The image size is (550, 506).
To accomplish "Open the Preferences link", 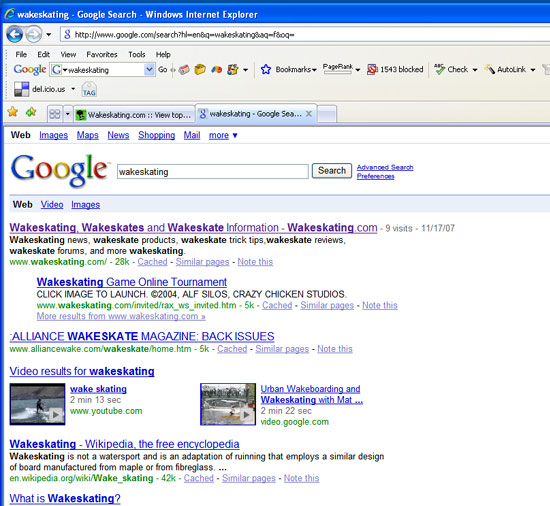I will point(375,176).
